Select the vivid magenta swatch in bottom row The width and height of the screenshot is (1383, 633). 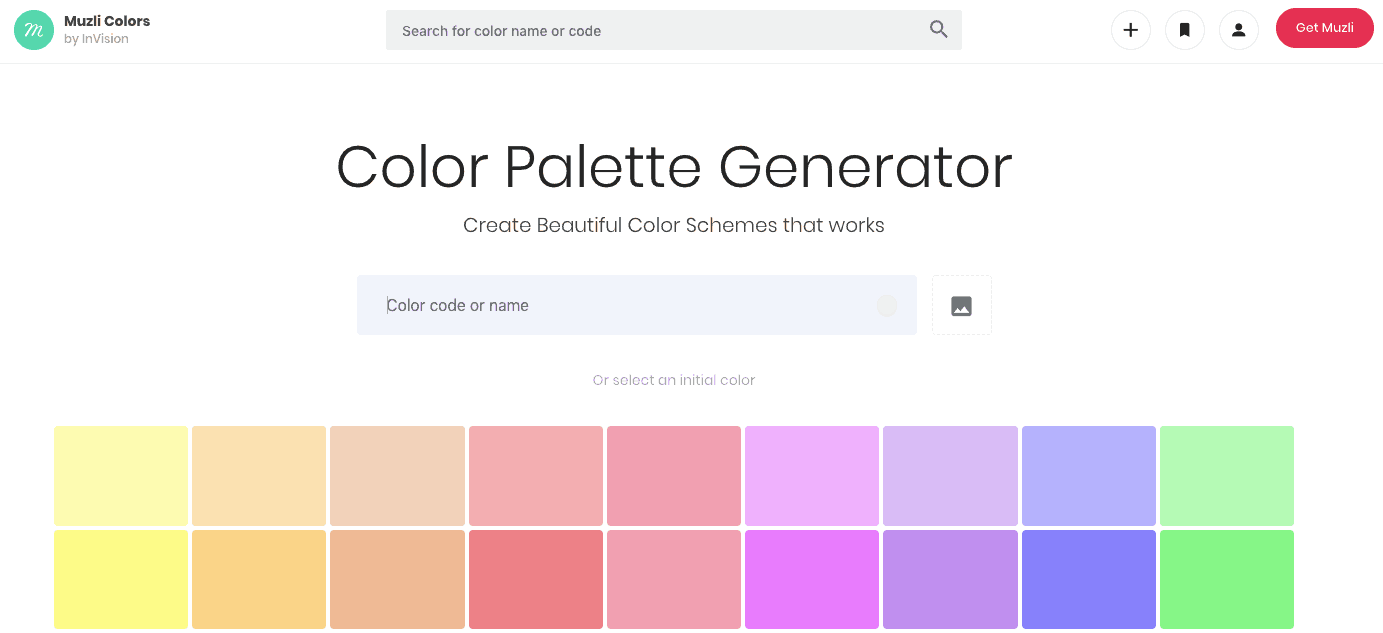[812, 580]
